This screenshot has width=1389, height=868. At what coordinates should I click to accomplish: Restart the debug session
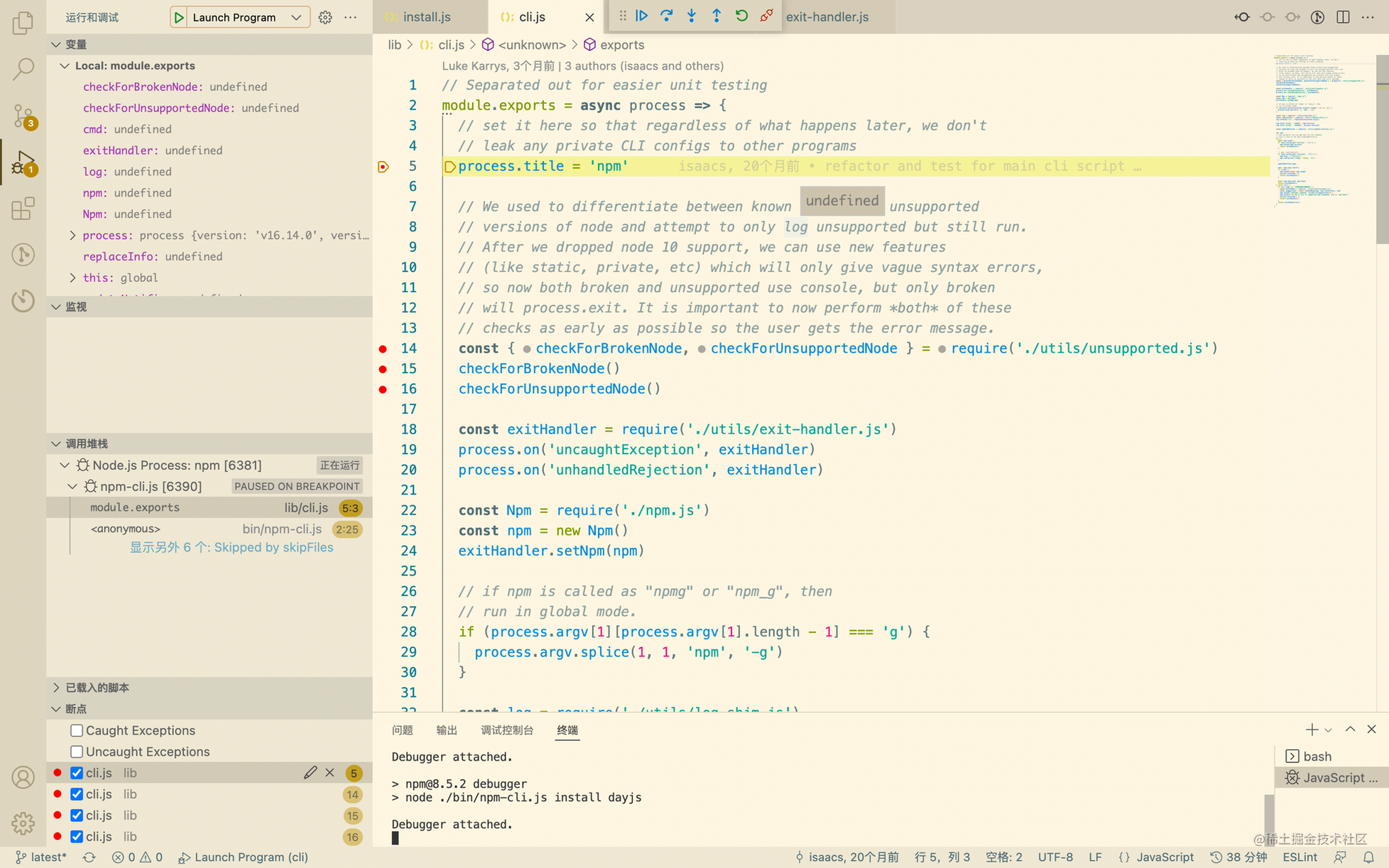[741, 16]
